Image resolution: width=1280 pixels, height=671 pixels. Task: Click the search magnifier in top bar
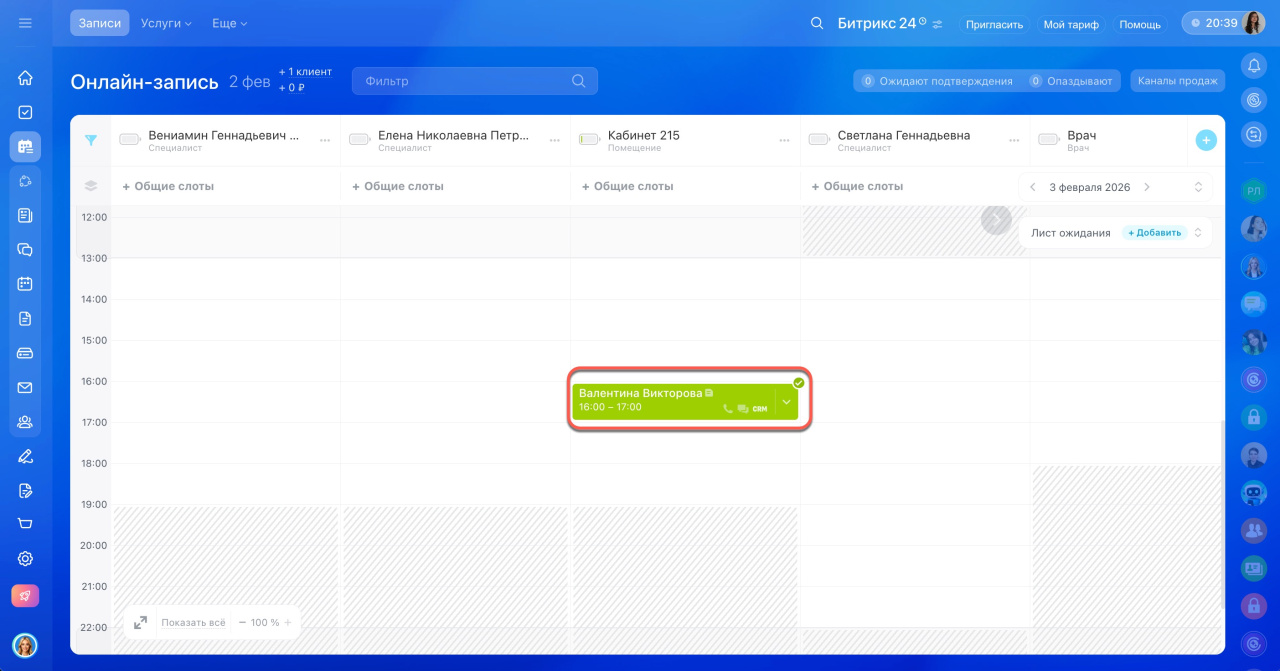[817, 24]
